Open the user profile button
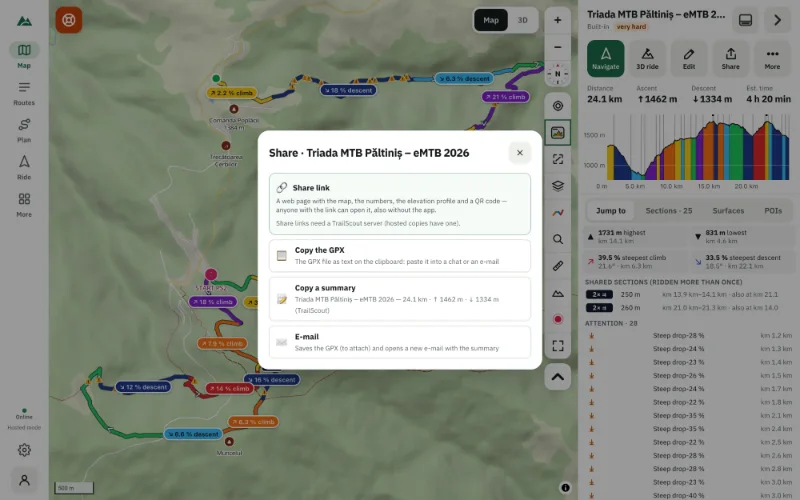Screen dimensions: 800x500 coord(24,480)
